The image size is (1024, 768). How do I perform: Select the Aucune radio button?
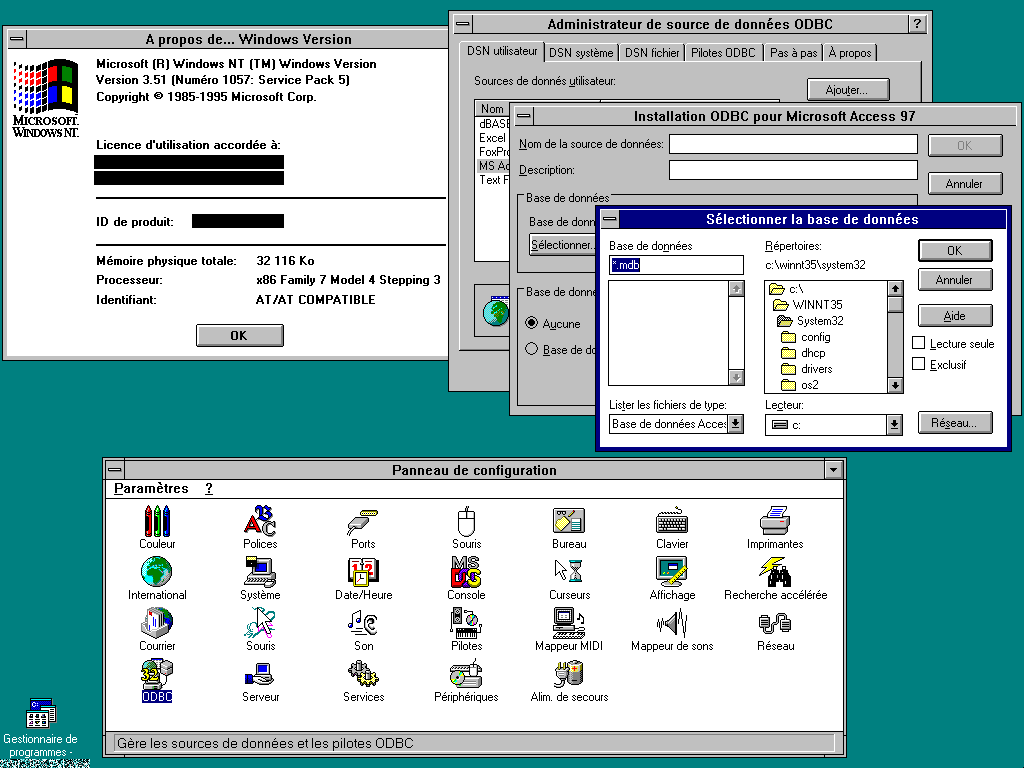pos(532,323)
